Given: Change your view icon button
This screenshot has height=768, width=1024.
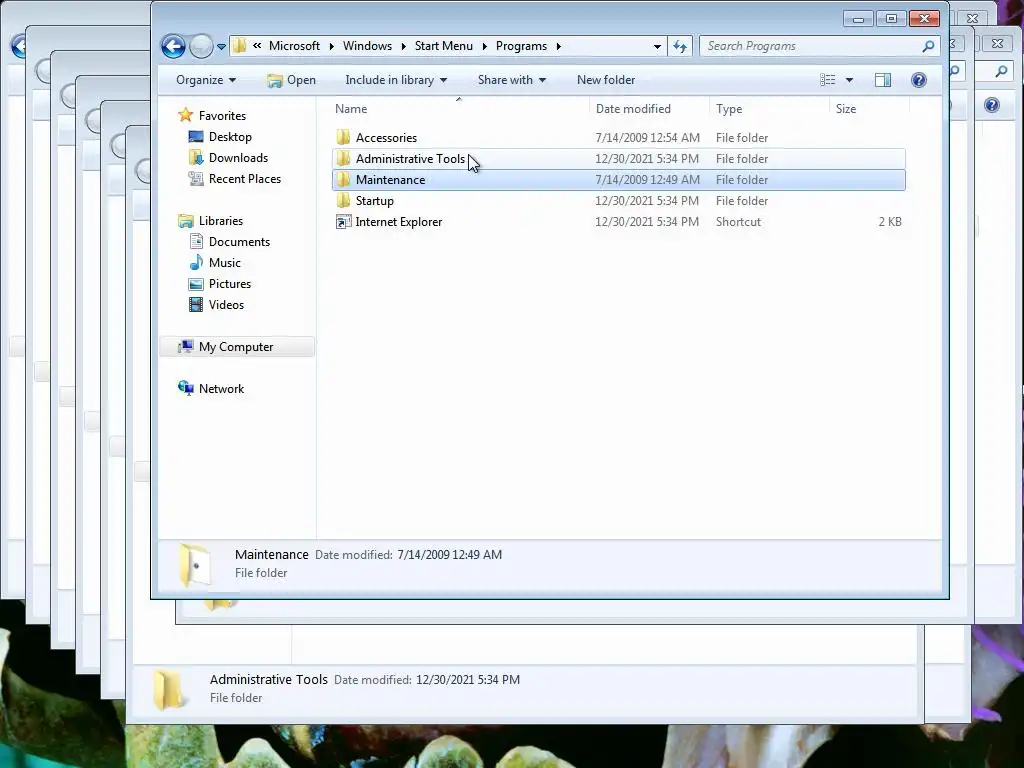Looking at the screenshot, I should pyautogui.click(x=827, y=80).
